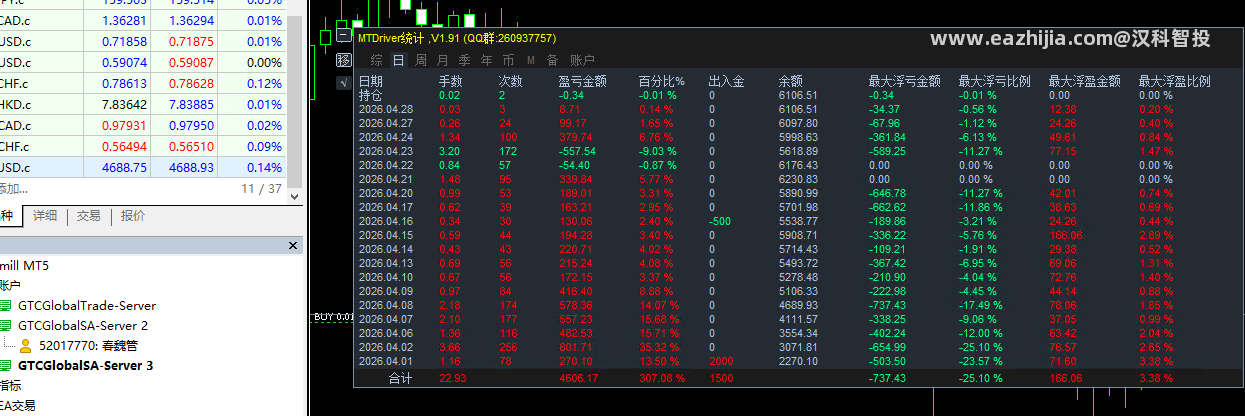
Task: Click the 最大浮盈金额 column header
Action: pos(1084,81)
